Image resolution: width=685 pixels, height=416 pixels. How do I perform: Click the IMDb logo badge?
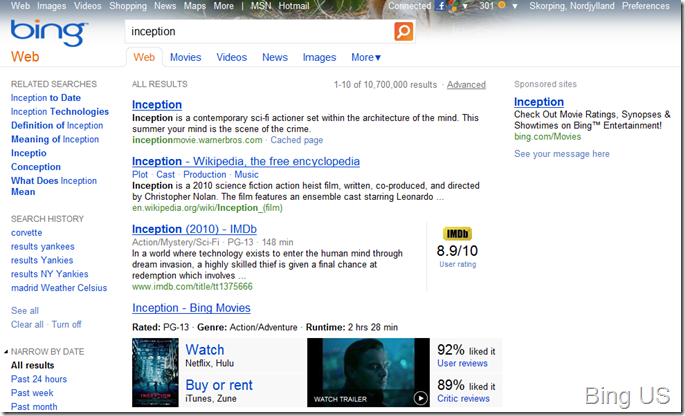[457, 234]
